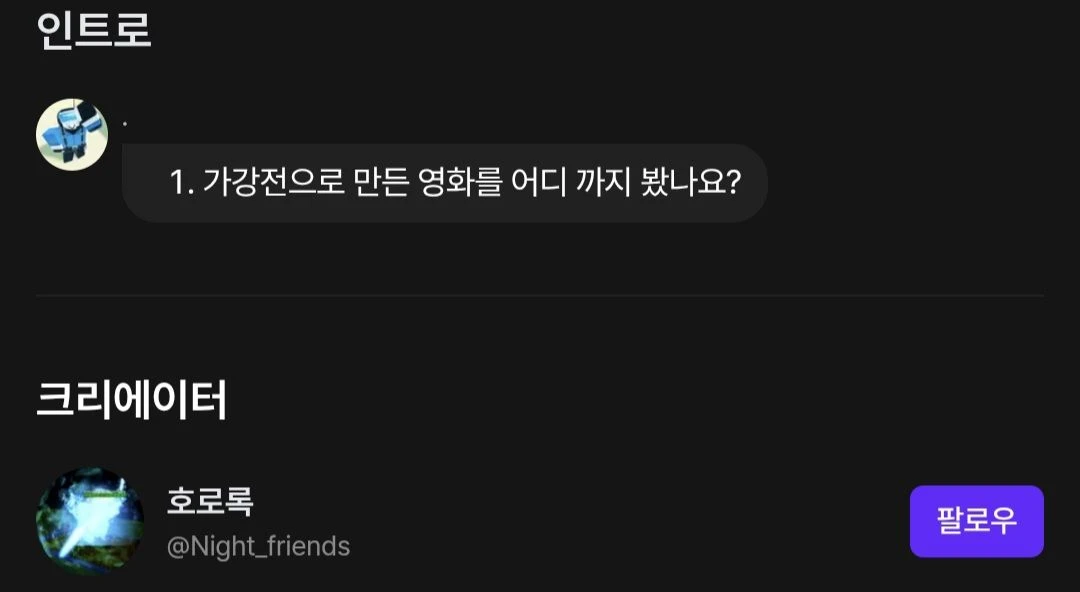
Task: Tap the text "가강전으로 만든 영화를" in bubble
Action: click(x=352, y=183)
